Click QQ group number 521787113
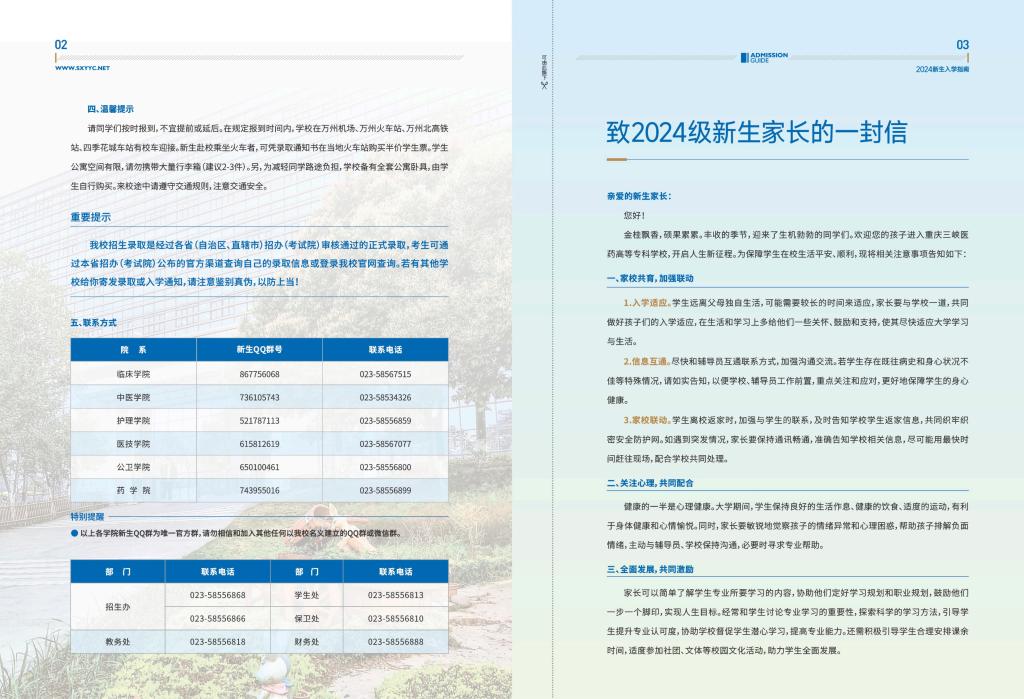The height and width of the screenshot is (699, 1024). (x=259, y=421)
